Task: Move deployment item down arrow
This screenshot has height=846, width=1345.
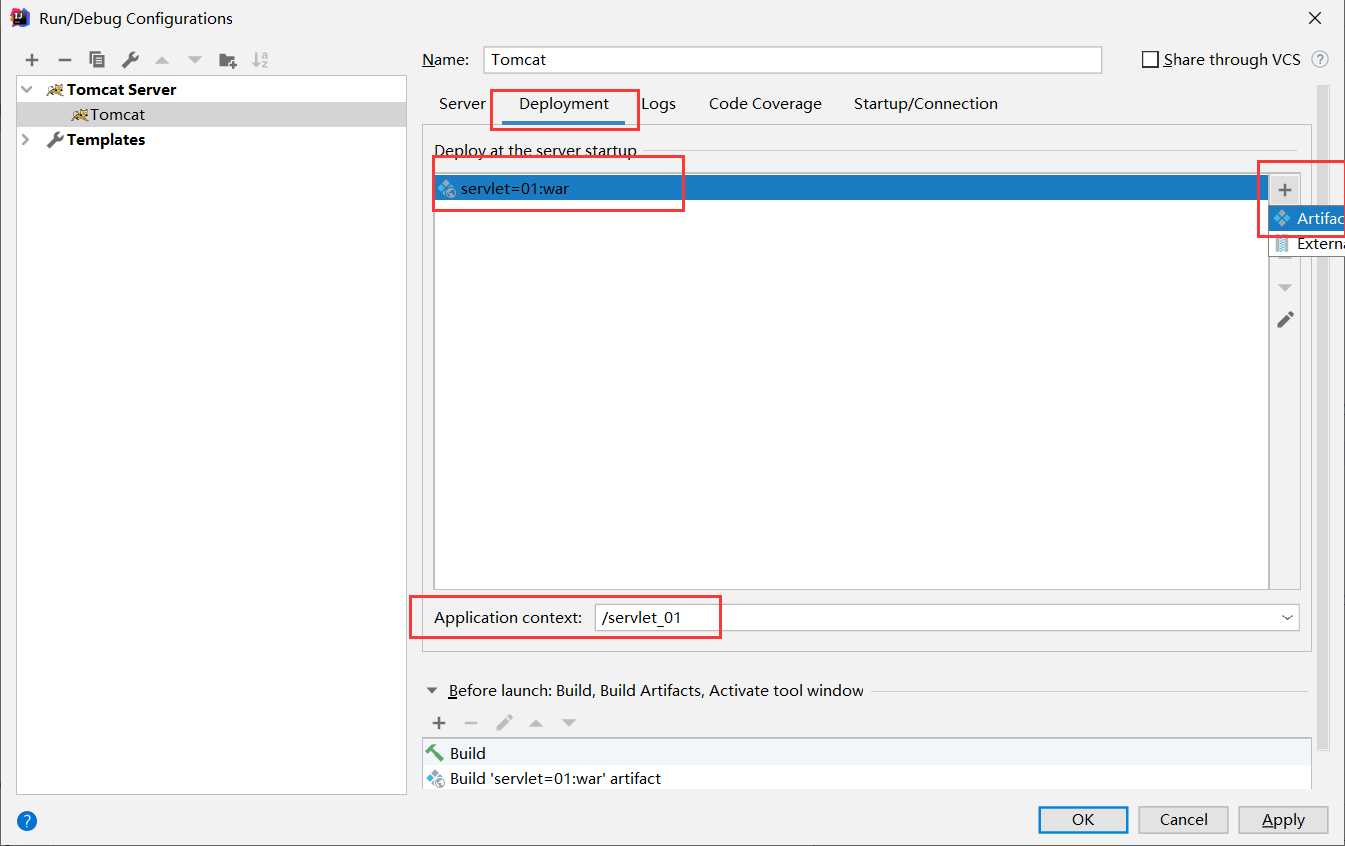Action: coord(1285,288)
